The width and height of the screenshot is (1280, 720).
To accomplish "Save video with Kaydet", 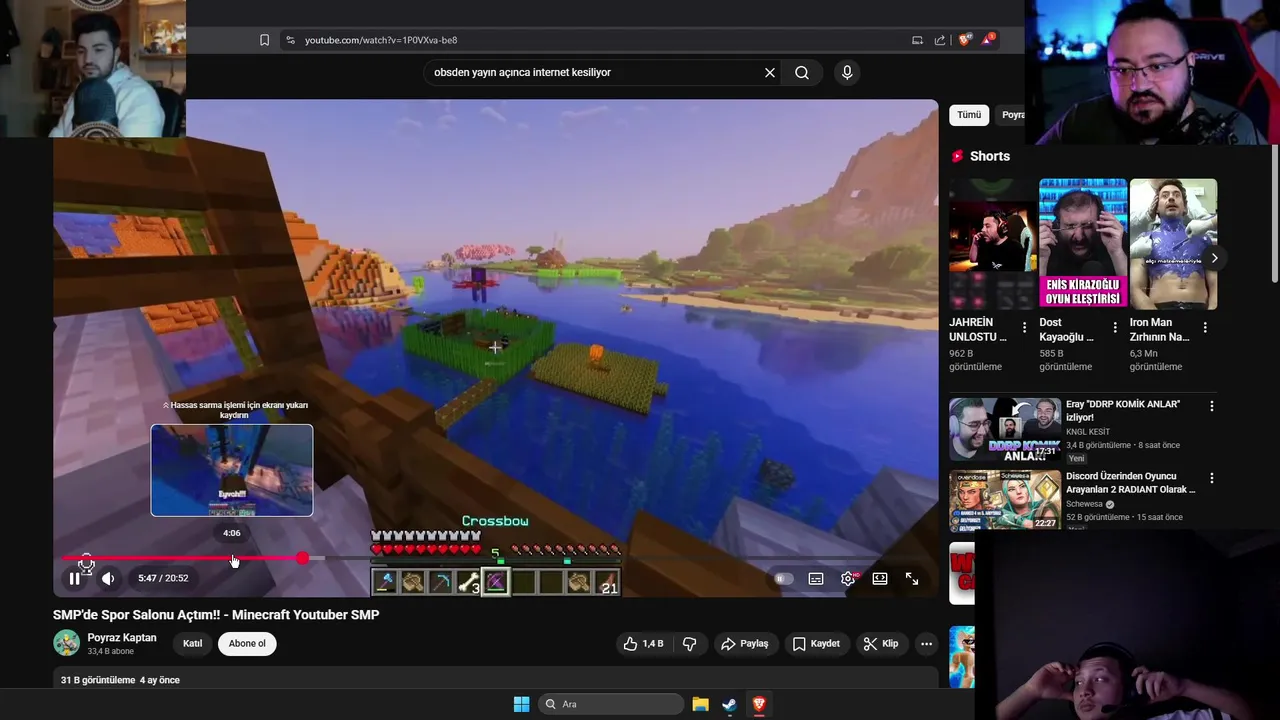I will [816, 644].
